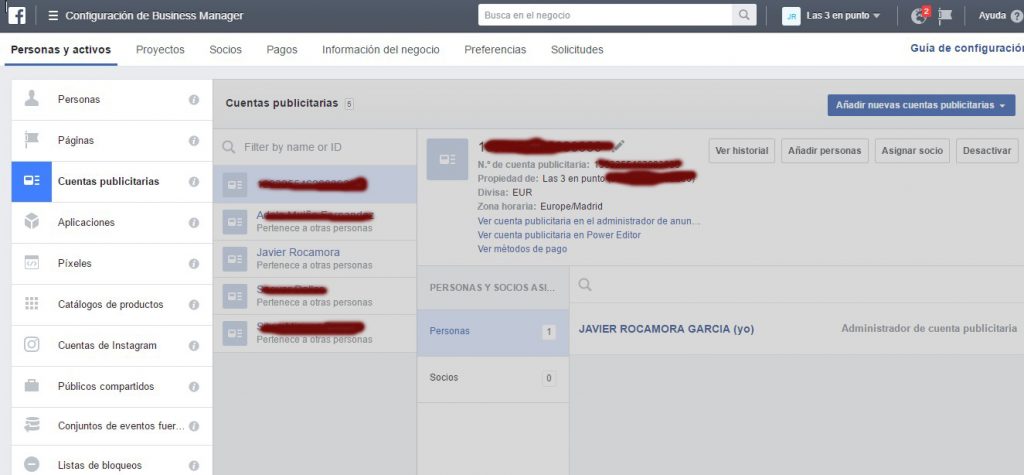The width and height of the screenshot is (1024, 475).
Task: Click the Cuentas de Instagram icon
Action: (x=31, y=344)
